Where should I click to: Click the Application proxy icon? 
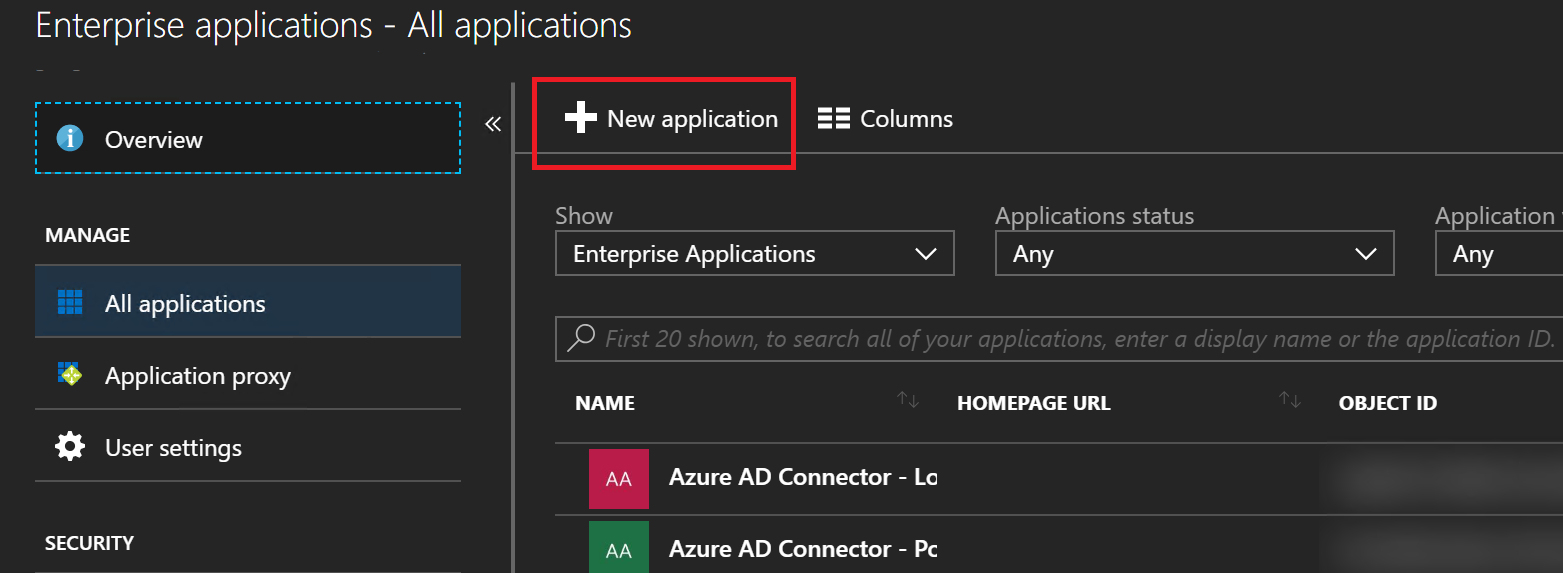coord(70,375)
